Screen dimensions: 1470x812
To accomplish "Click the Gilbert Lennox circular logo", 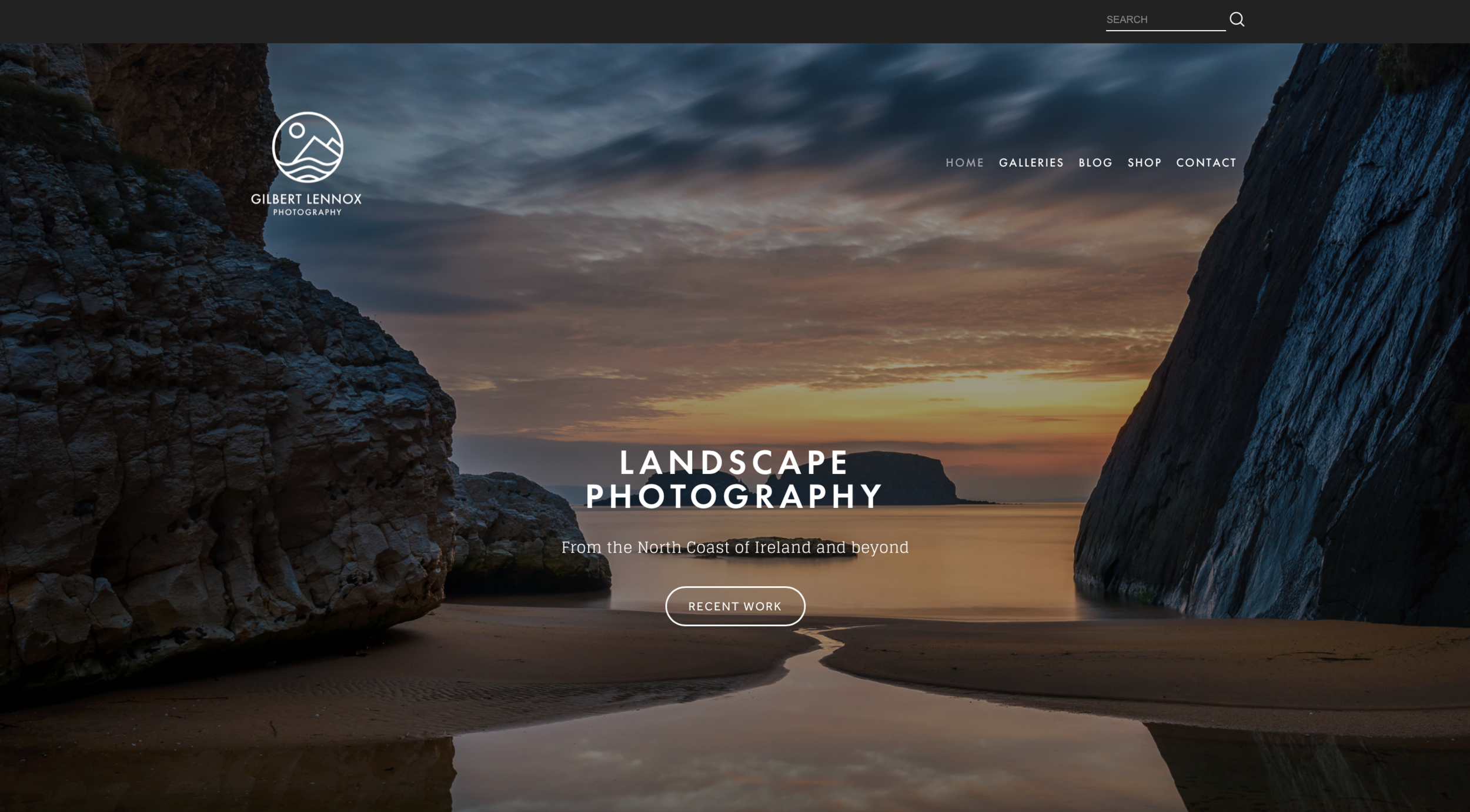I will 308,147.
